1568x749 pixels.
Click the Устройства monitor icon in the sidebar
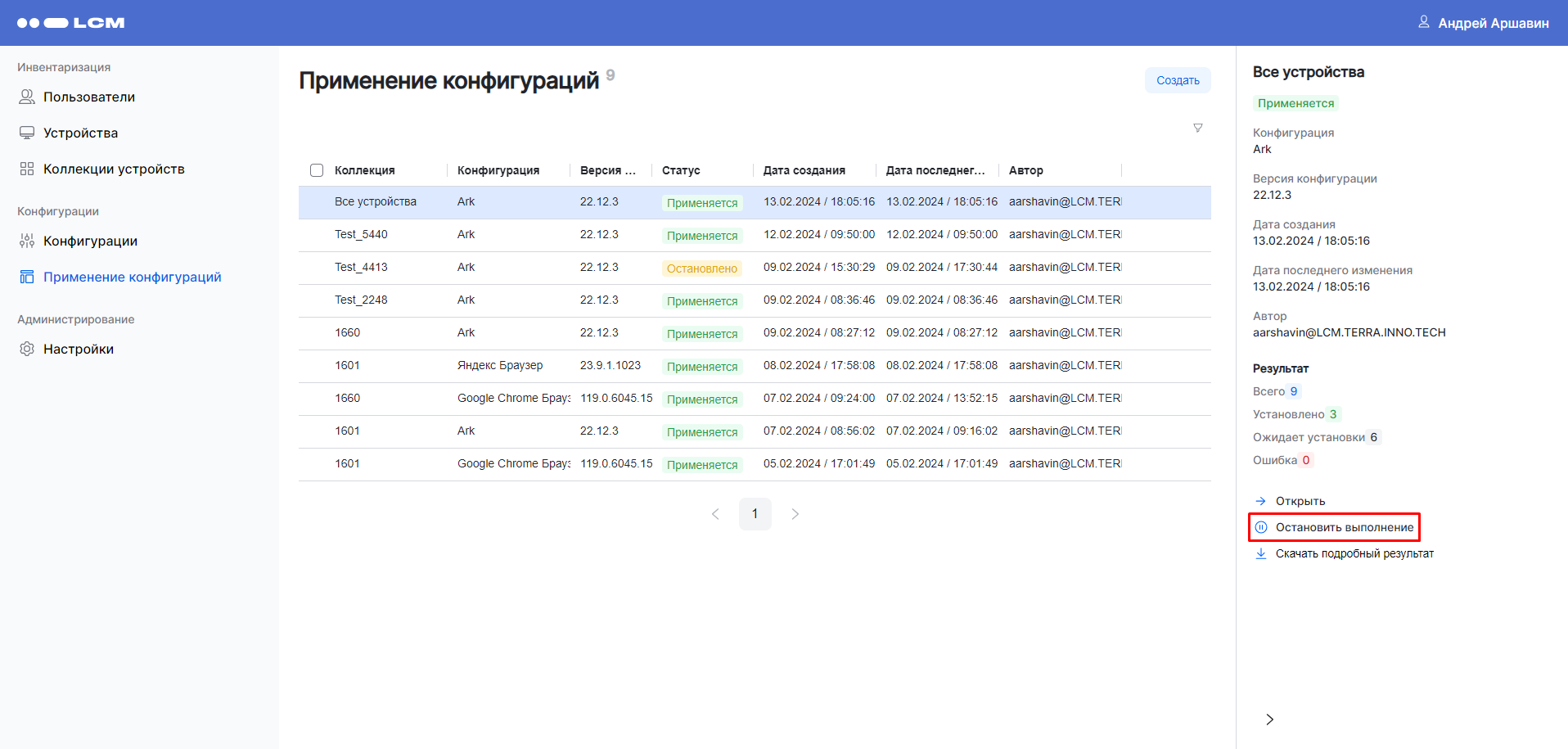(x=27, y=133)
